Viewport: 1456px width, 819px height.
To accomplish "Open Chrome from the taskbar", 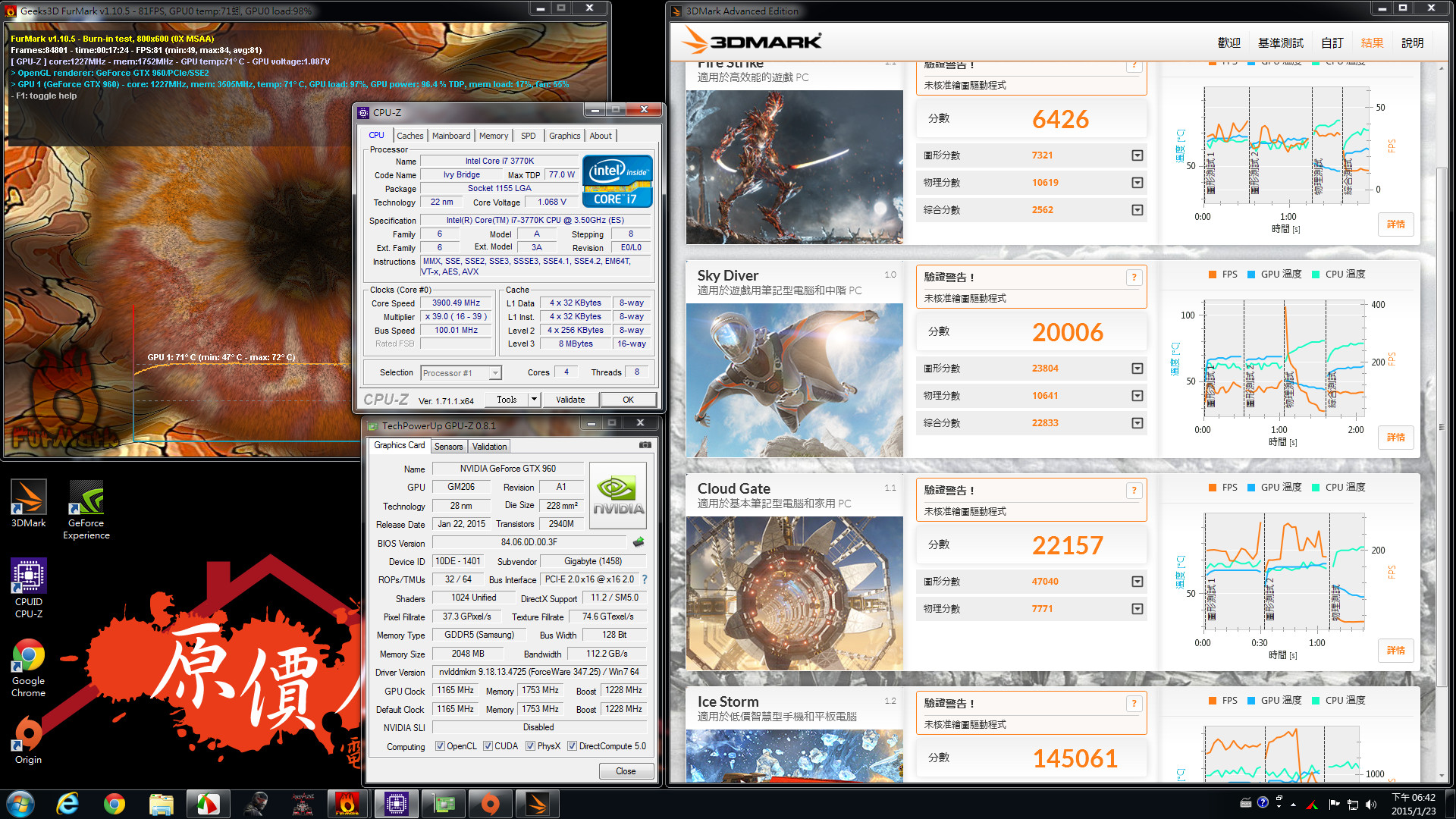I will tap(115, 804).
